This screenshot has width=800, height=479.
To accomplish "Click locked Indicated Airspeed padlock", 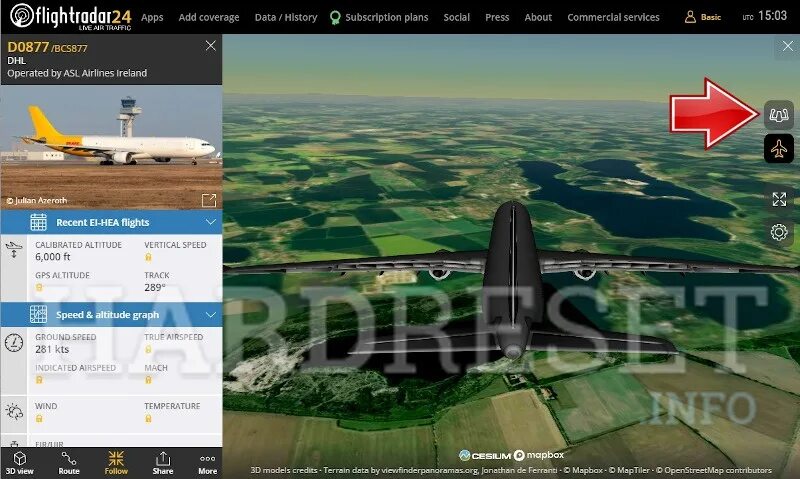I will [x=39, y=380].
